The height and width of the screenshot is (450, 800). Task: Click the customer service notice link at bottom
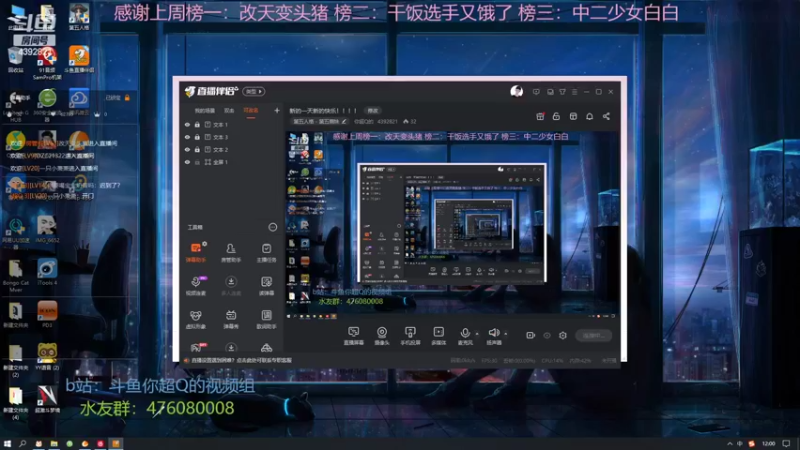pyautogui.click(x=241, y=360)
